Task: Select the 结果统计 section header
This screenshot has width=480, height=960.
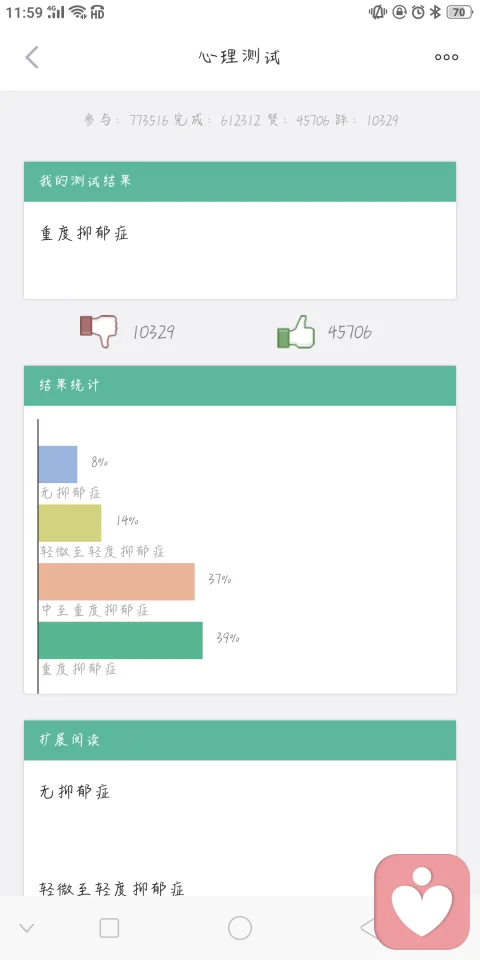Action: click(240, 386)
